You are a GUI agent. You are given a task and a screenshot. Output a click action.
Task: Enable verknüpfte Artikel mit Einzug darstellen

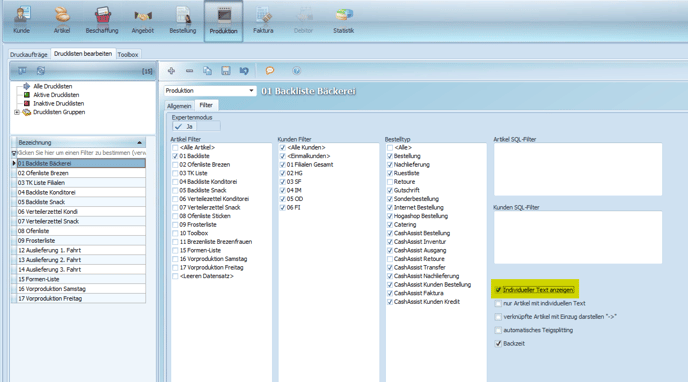[498, 317]
